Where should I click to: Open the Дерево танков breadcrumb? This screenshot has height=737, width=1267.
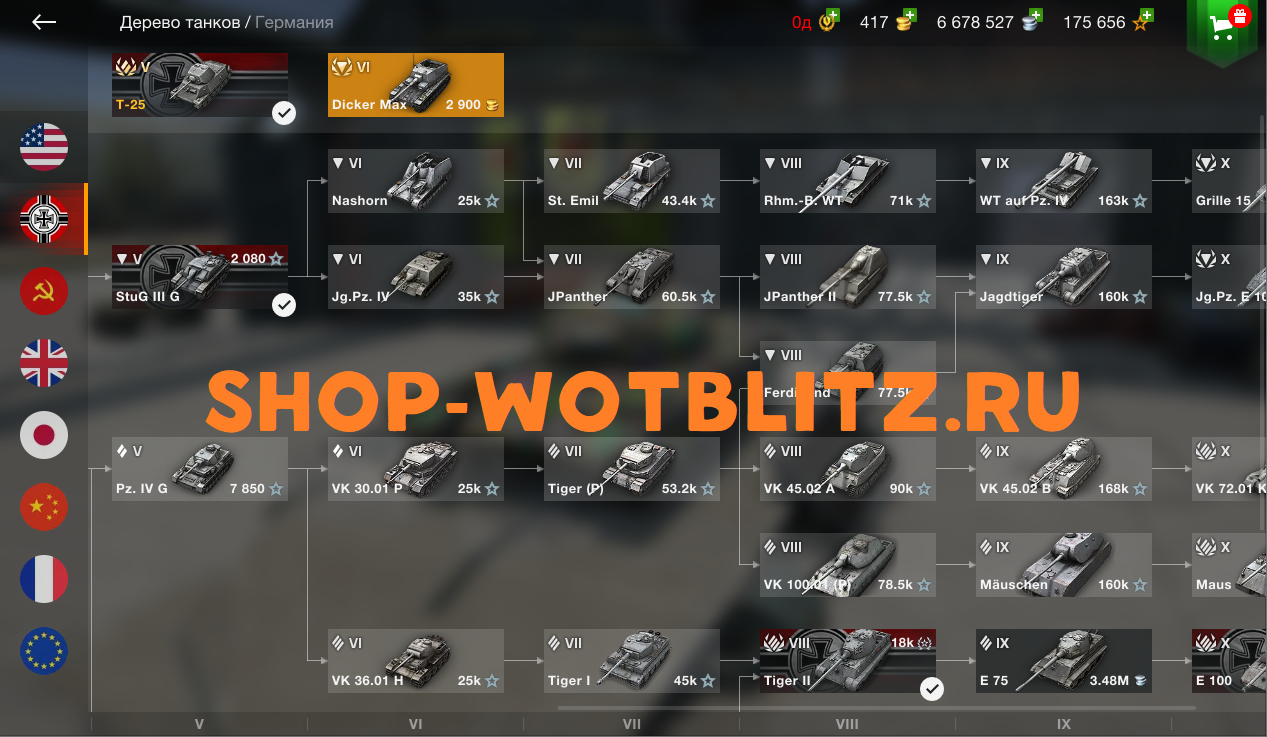click(179, 22)
